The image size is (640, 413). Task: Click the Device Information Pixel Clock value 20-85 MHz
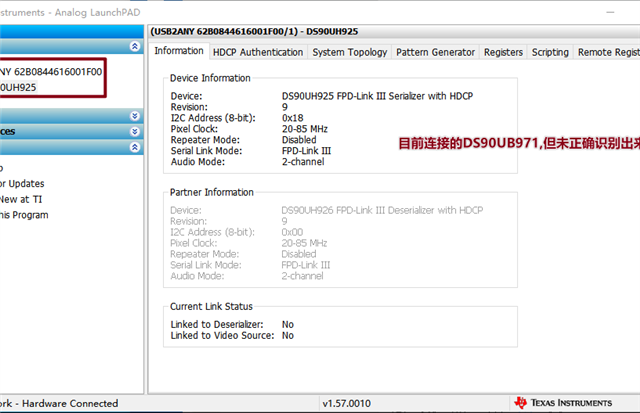click(305, 129)
